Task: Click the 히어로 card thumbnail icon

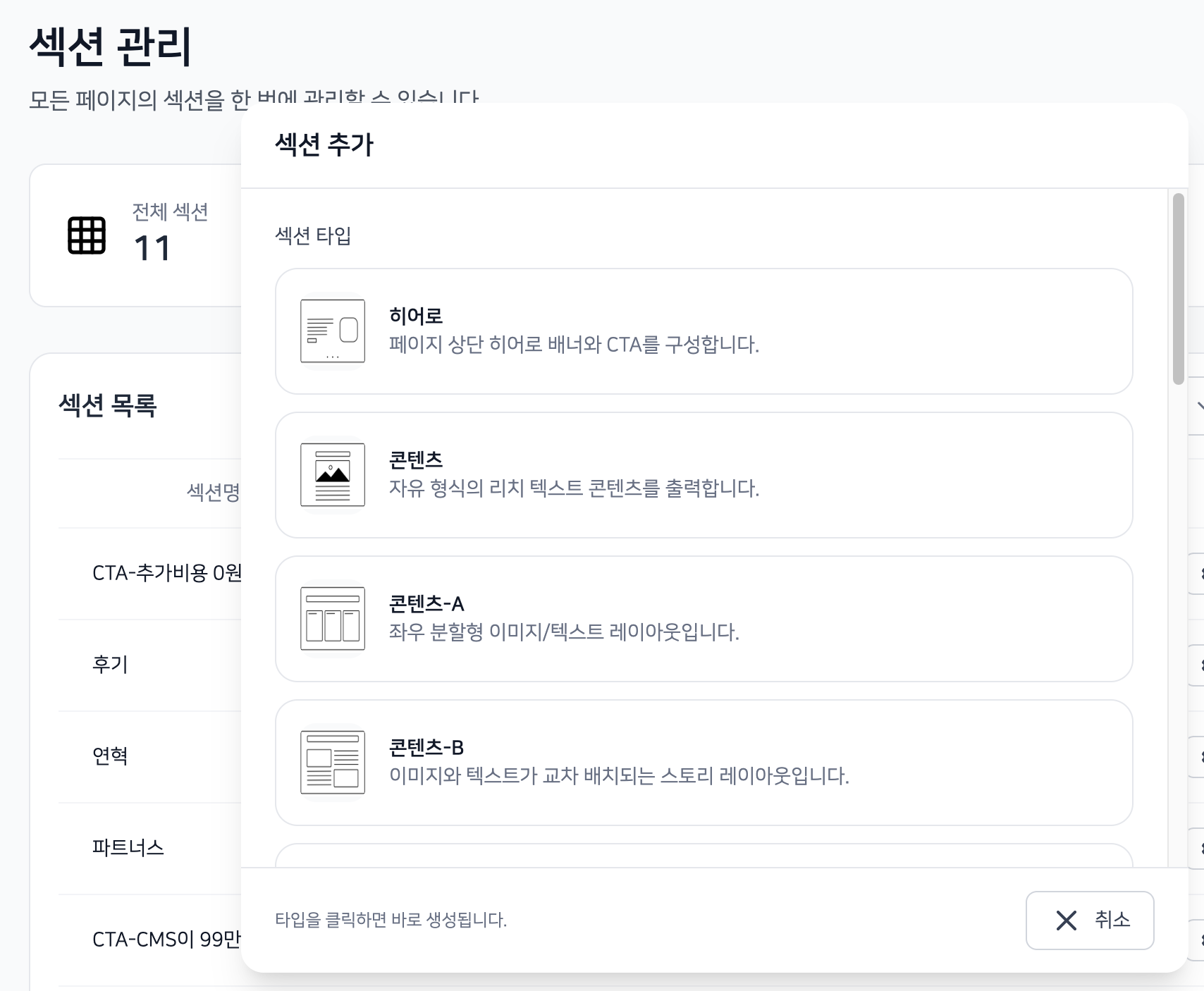Action: [332, 331]
